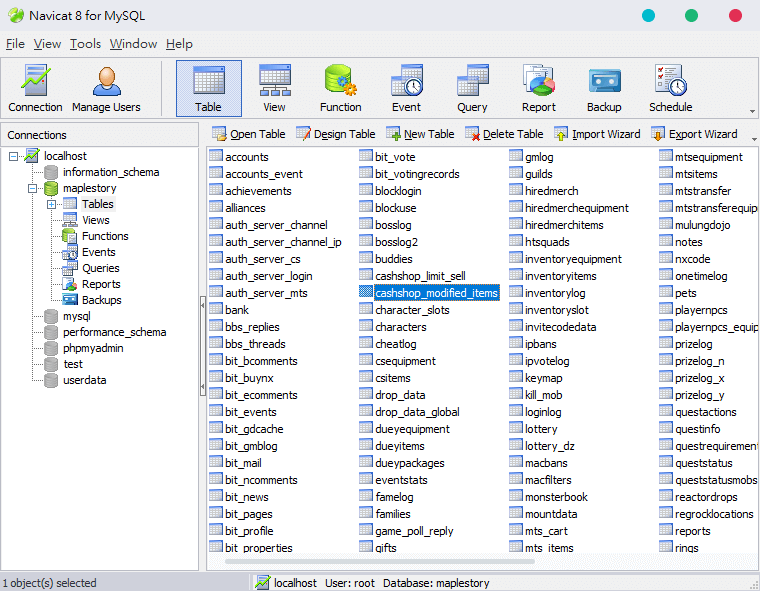Show the Event objects

coord(406,89)
